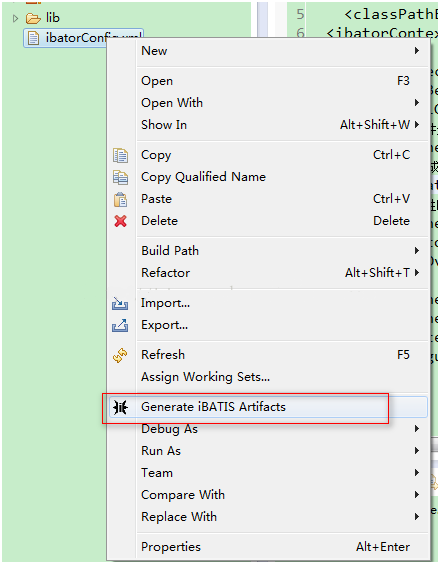Click the Copy icon in context menu
Image resolution: width=440 pixels, height=564 pixels.
click(x=120, y=155)
